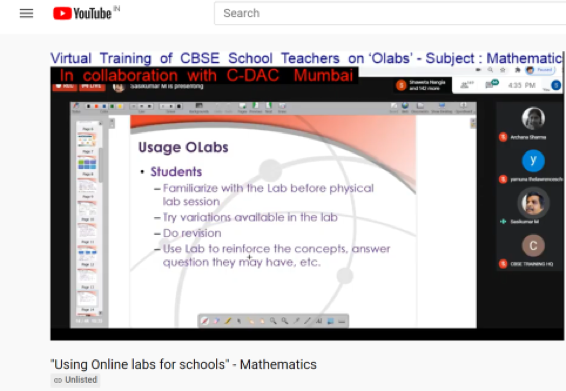The height and width of the screenshot is (391, 566).
Task: Click the CBSE TRAINING HQ participant avatar
Action: (533, 246)
